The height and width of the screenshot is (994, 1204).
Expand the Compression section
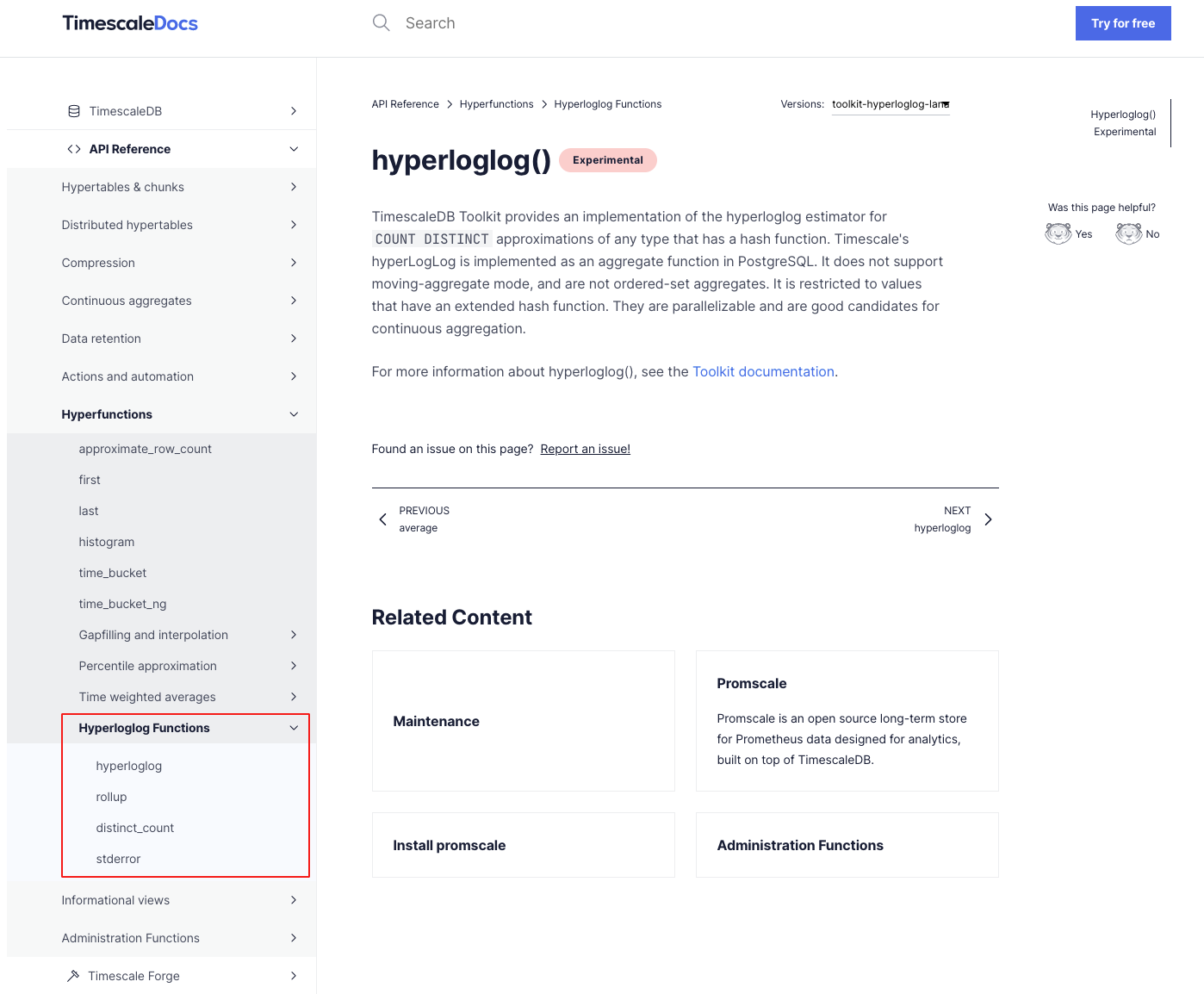(x=294, y=263)
